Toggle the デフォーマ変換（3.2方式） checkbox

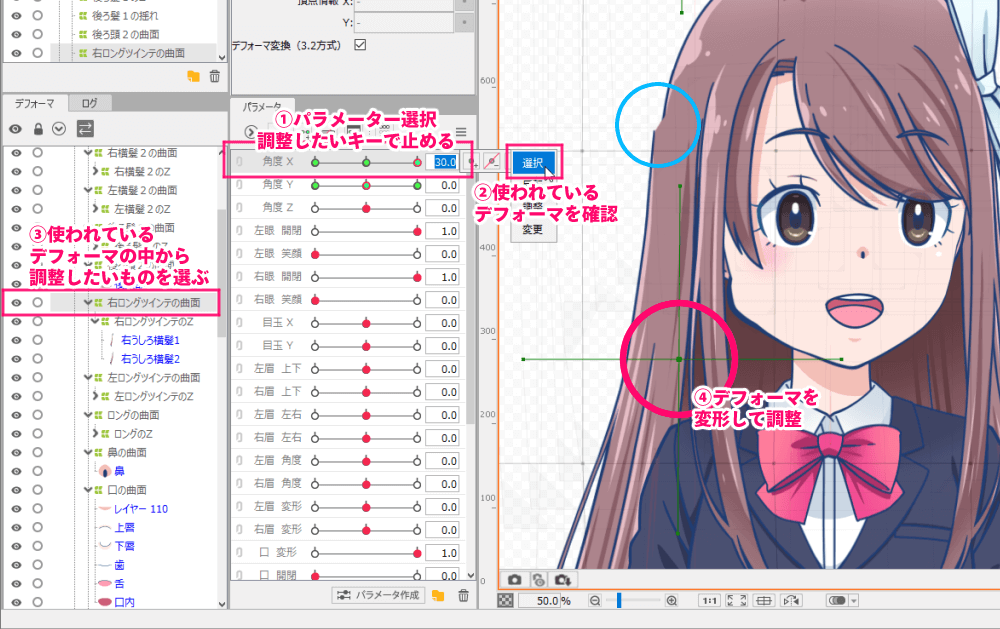pos(360,45)
